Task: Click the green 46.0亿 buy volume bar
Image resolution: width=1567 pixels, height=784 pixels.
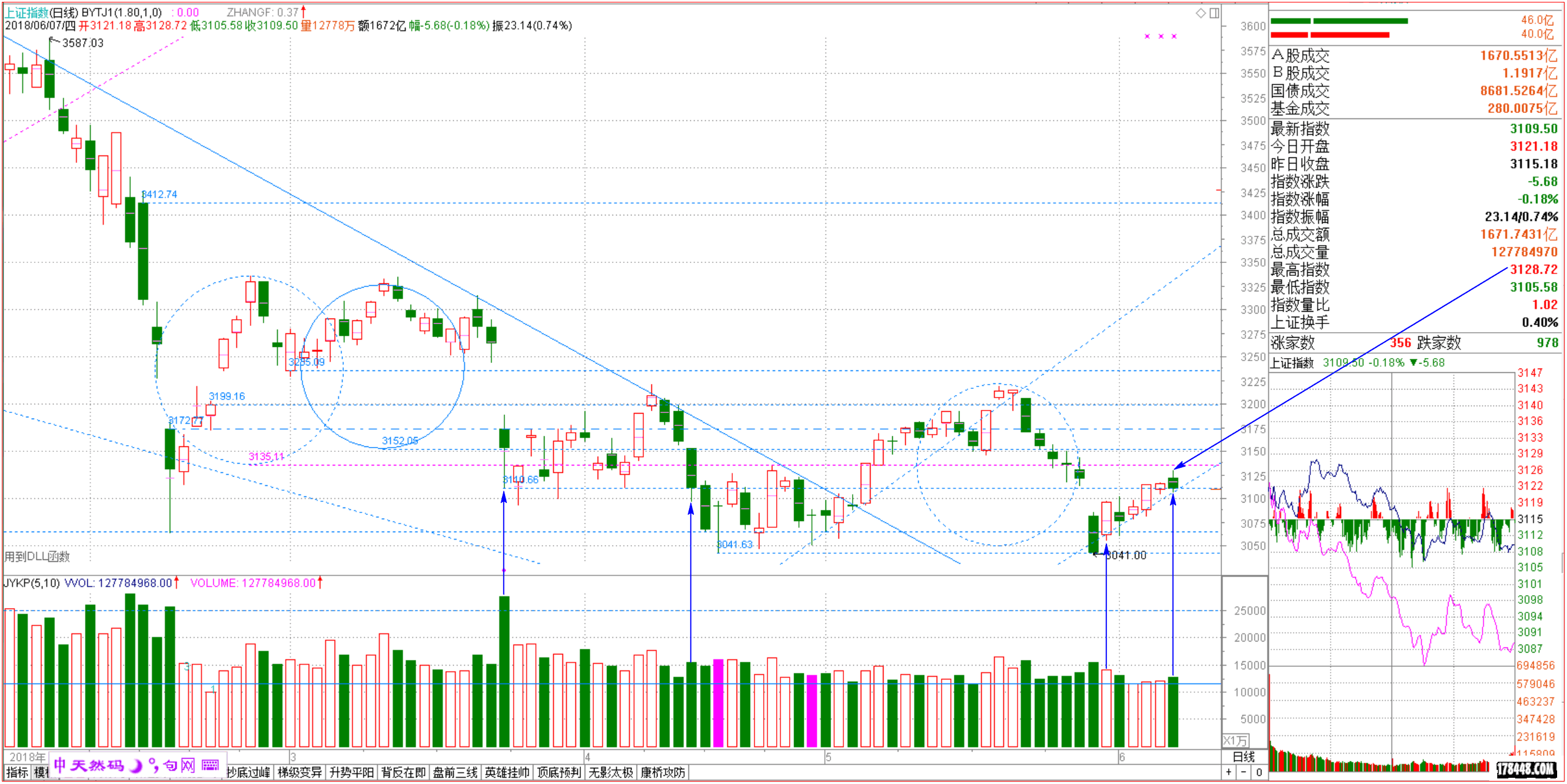Action: 1339,21
